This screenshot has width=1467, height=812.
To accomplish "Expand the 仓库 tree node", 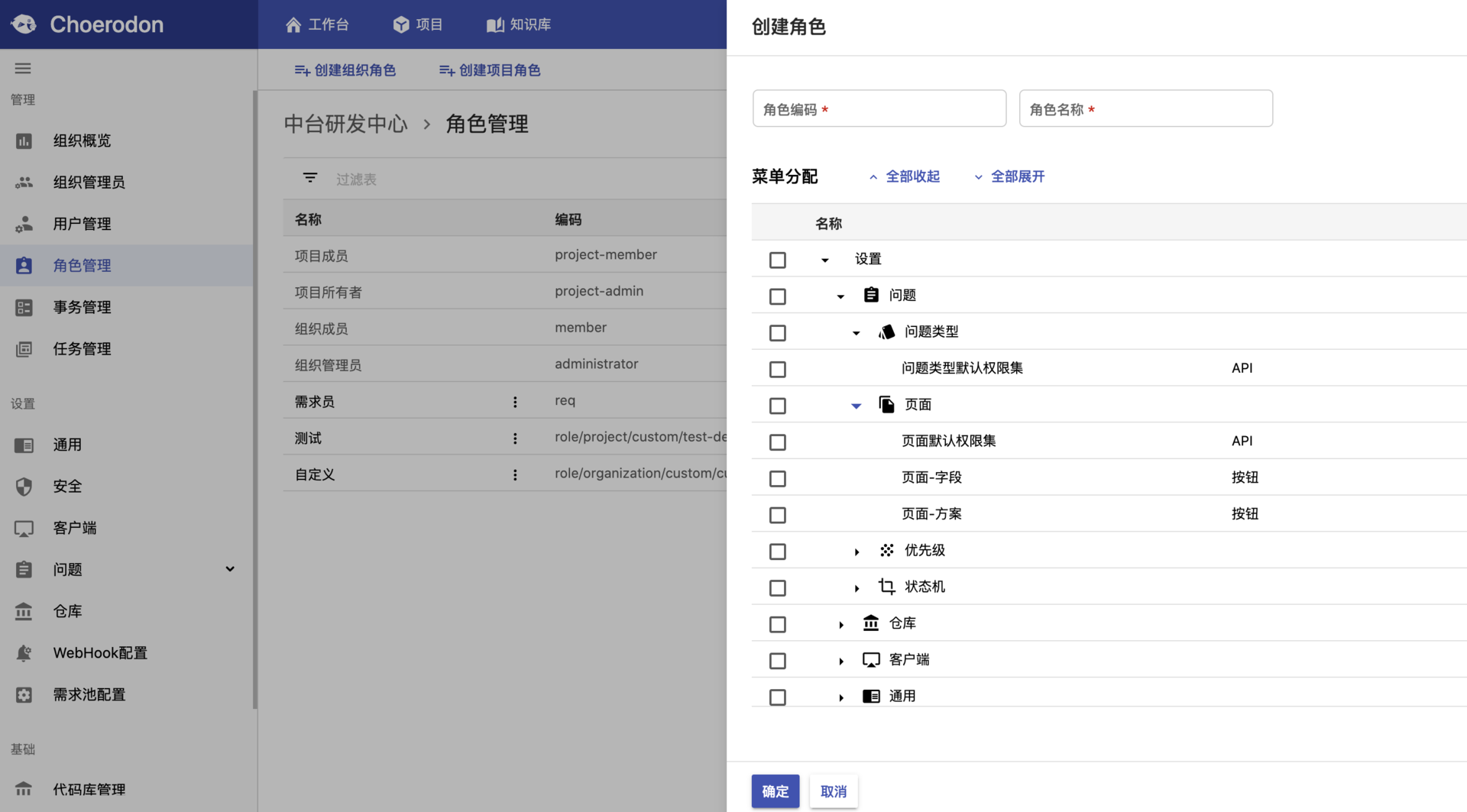I will tap(841, 625).
